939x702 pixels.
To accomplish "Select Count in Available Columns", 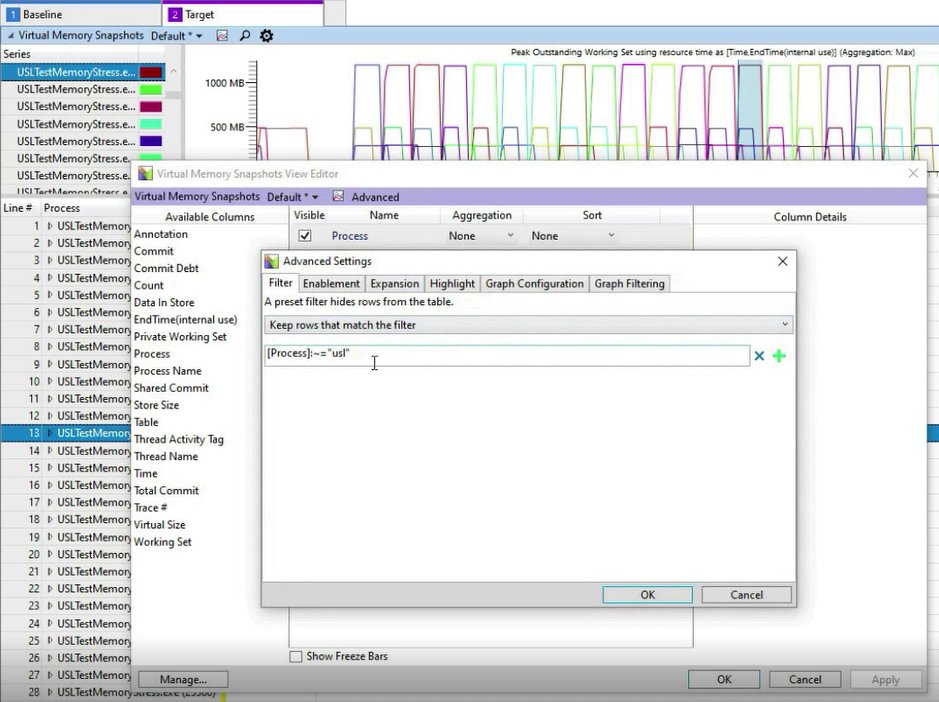I will click(x=149, y=286).
